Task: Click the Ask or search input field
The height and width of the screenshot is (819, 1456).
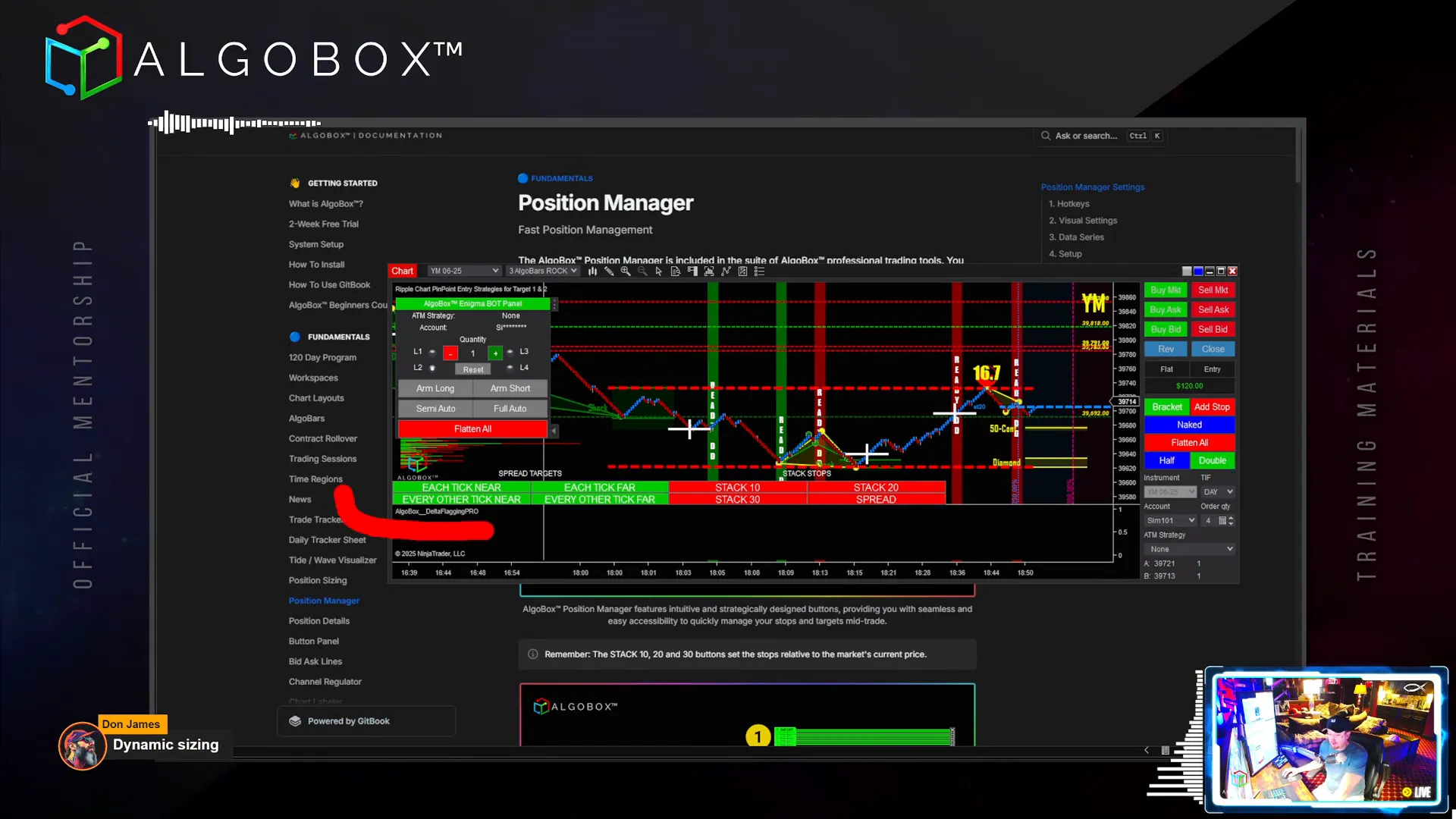Action: pyautogui.click(x=1100, y=136)
